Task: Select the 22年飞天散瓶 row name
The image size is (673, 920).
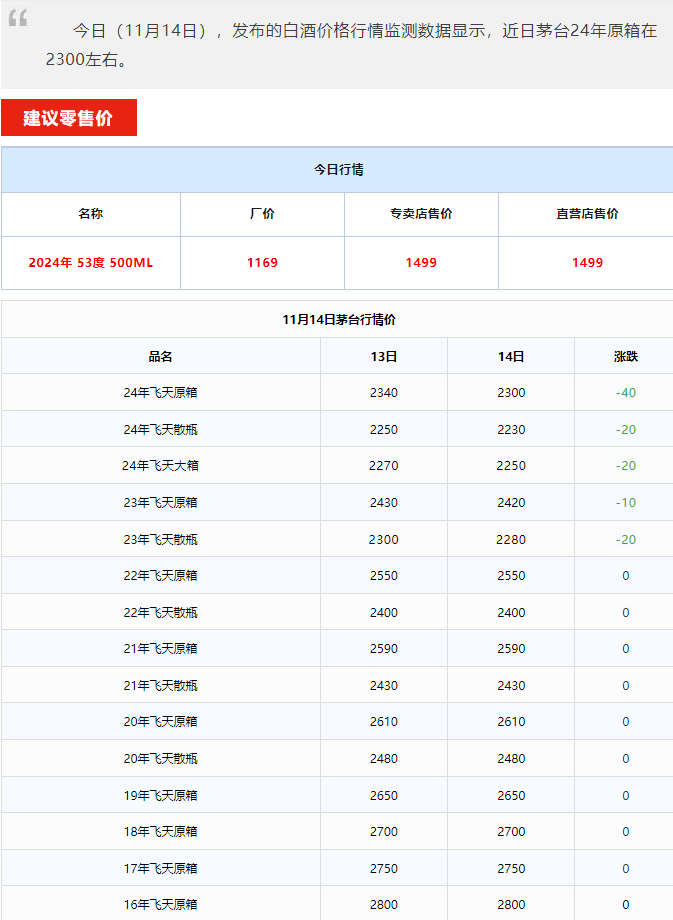Action: [x=161, y=613]
